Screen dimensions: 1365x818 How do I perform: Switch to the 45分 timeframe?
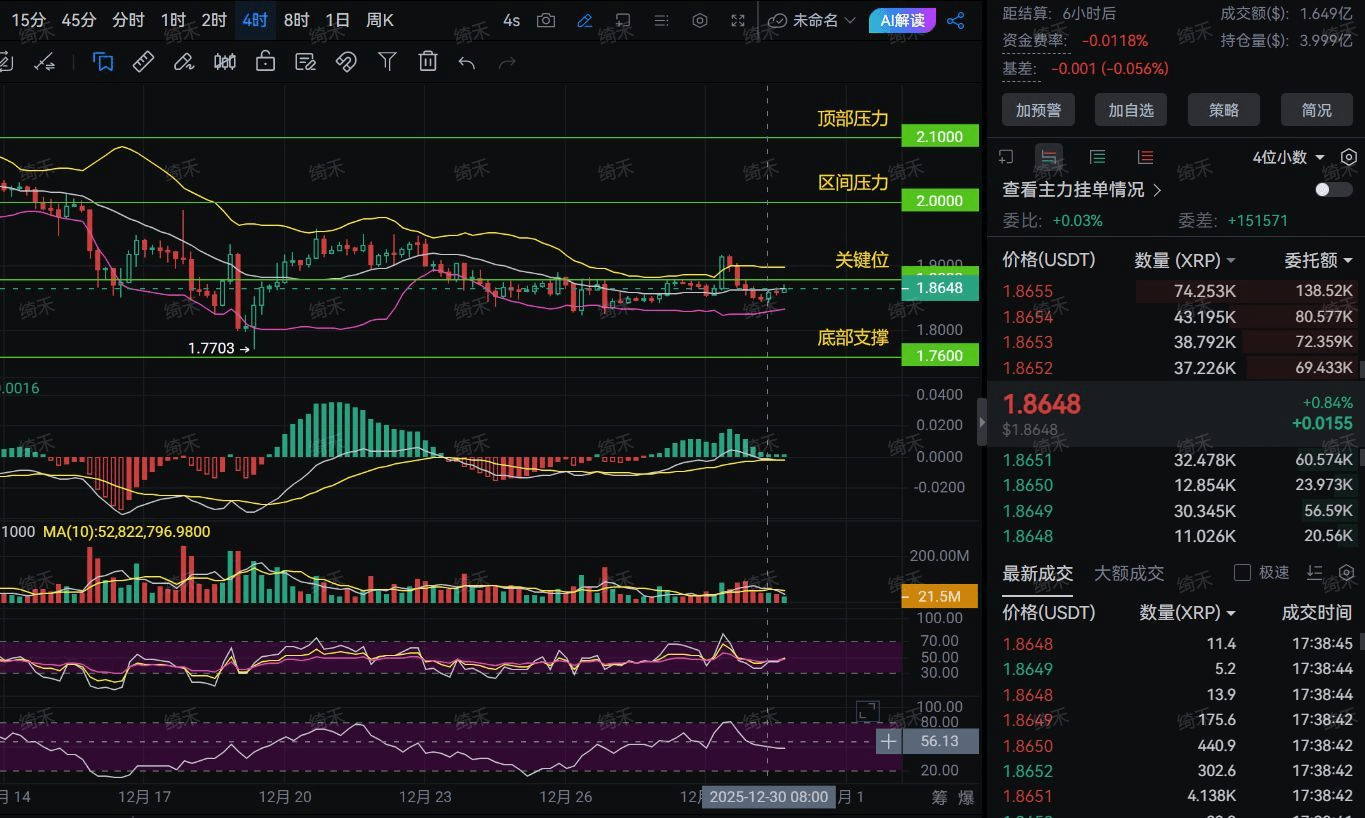(79, 20)
